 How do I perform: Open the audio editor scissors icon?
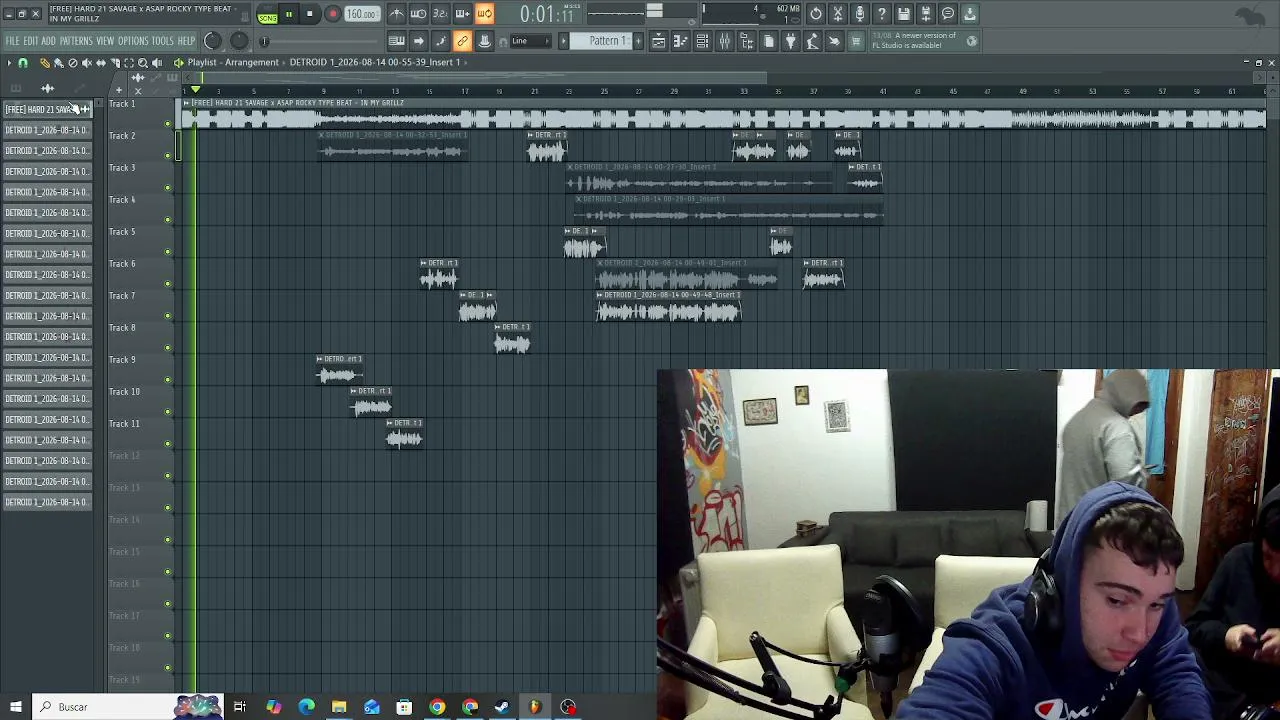point(838,14)
